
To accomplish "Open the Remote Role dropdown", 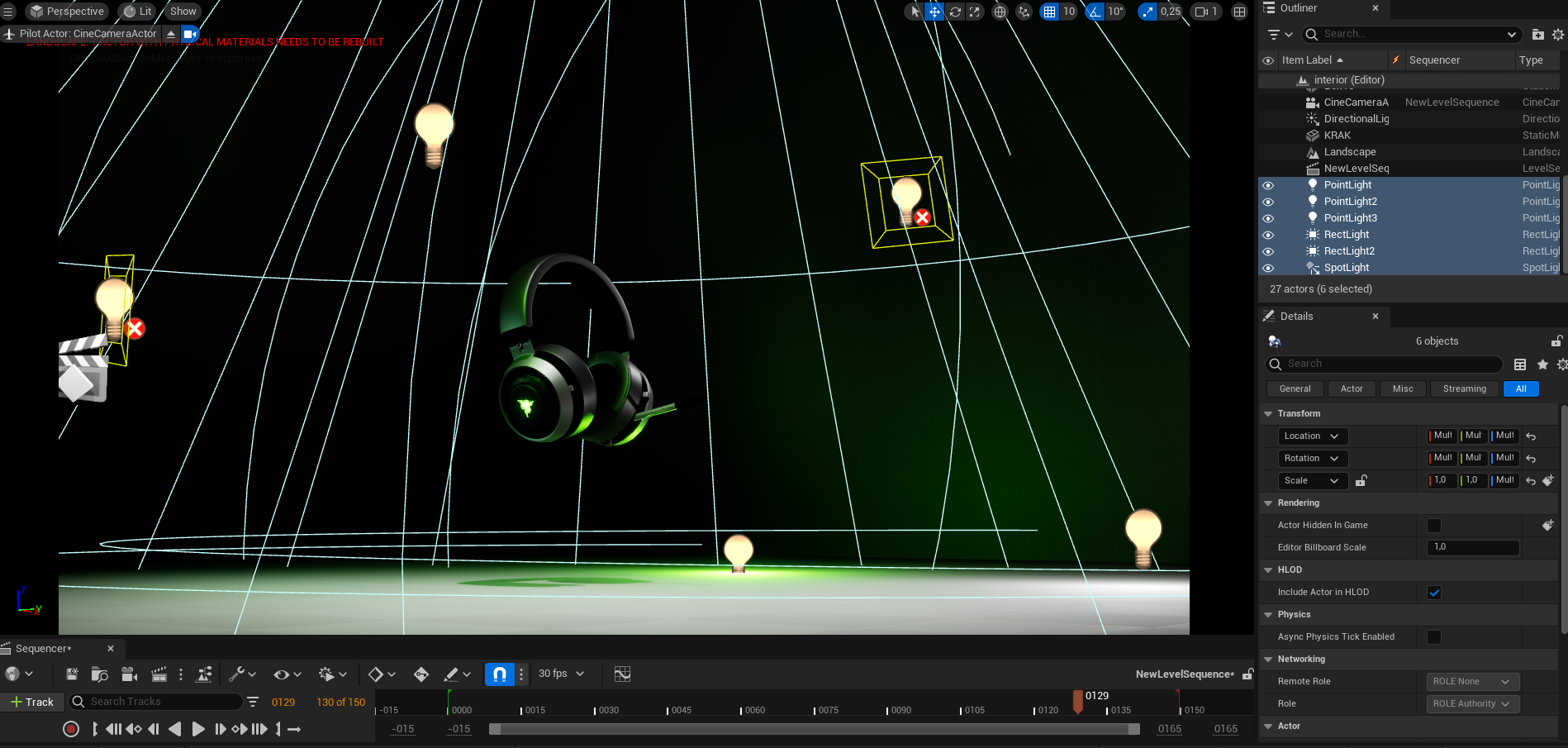I will (x=1473, y=682).
